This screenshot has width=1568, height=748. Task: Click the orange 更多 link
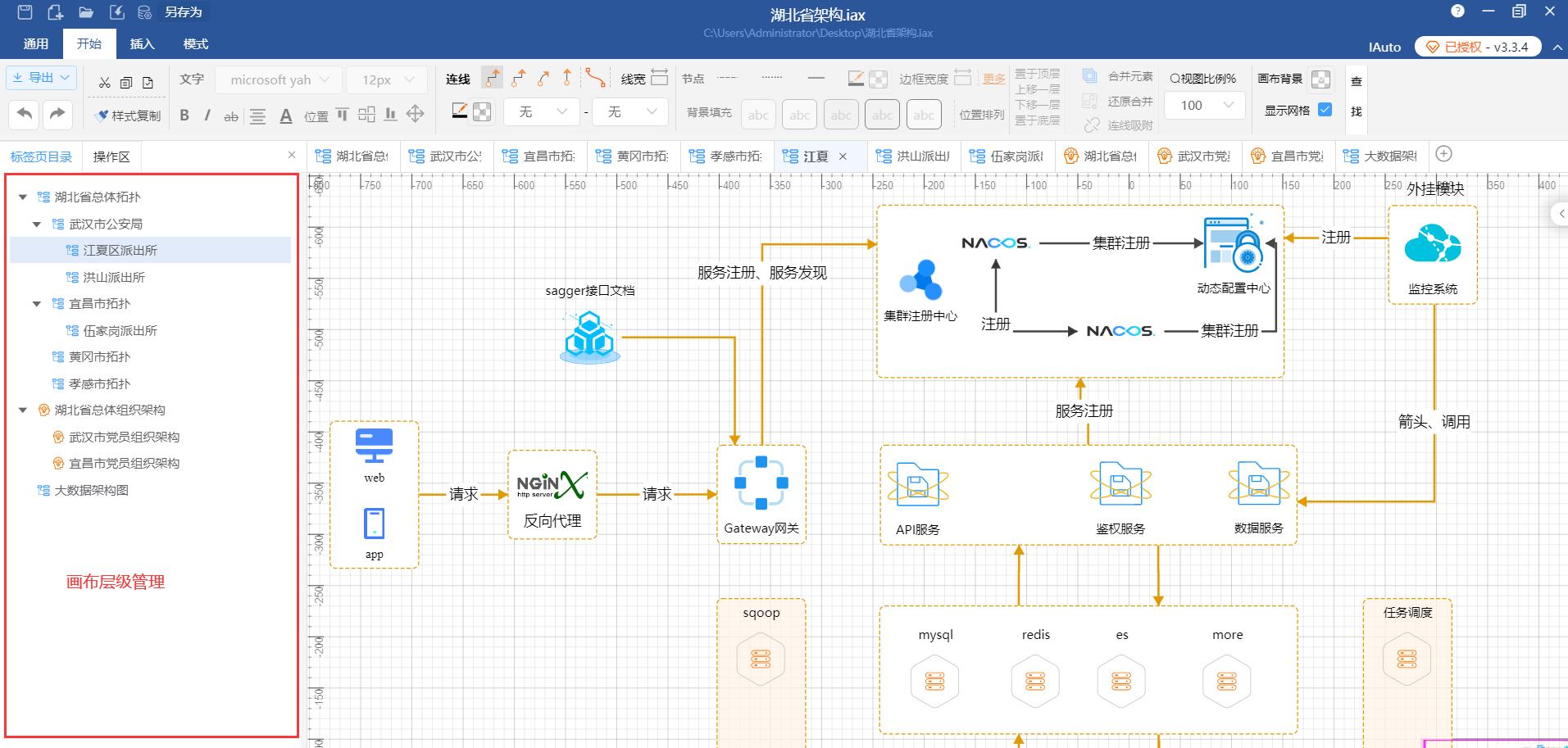coord(993,79)
